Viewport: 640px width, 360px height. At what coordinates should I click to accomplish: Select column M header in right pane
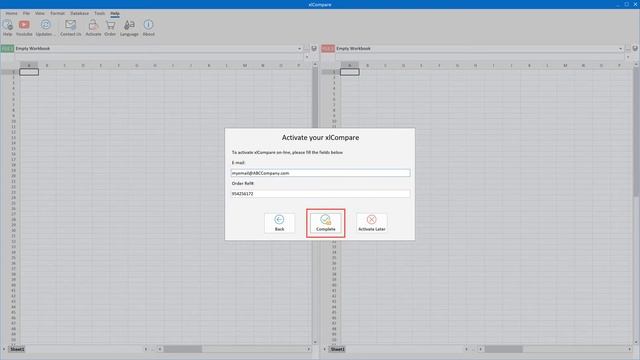click(565, 65)
